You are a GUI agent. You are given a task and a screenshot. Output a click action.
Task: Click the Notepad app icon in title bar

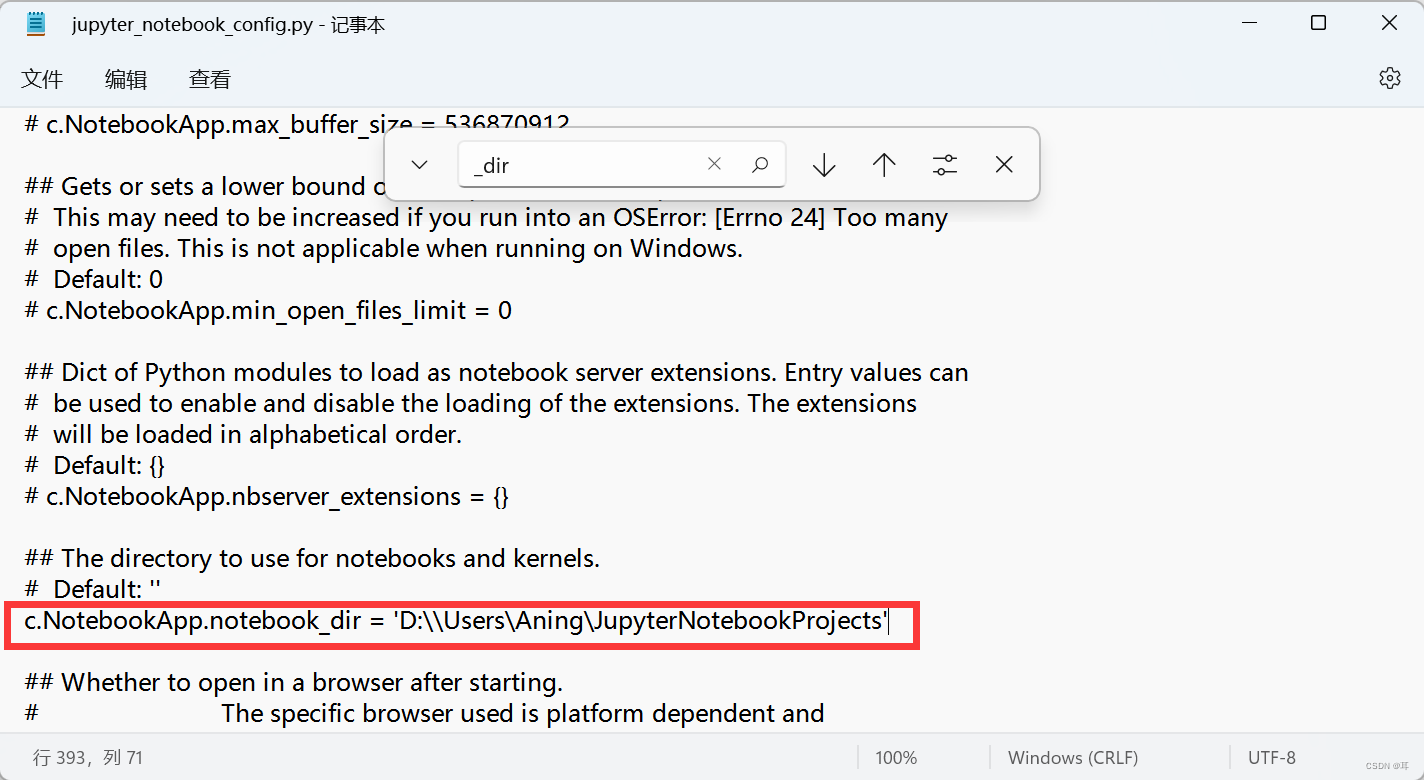(36, 24)
